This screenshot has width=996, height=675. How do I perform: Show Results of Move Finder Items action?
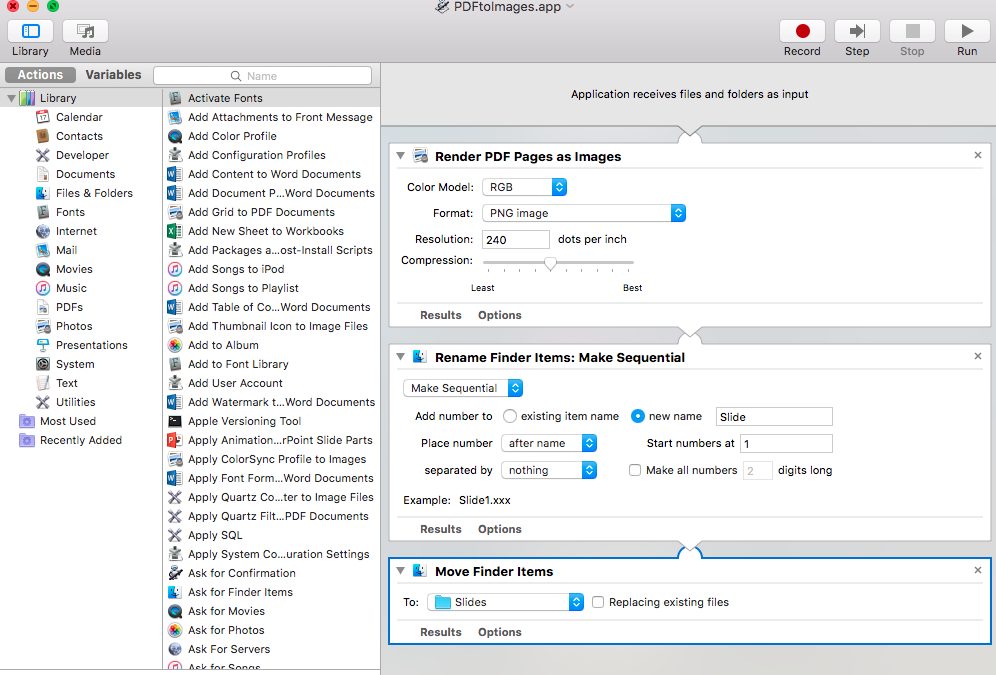click(440, 632)
